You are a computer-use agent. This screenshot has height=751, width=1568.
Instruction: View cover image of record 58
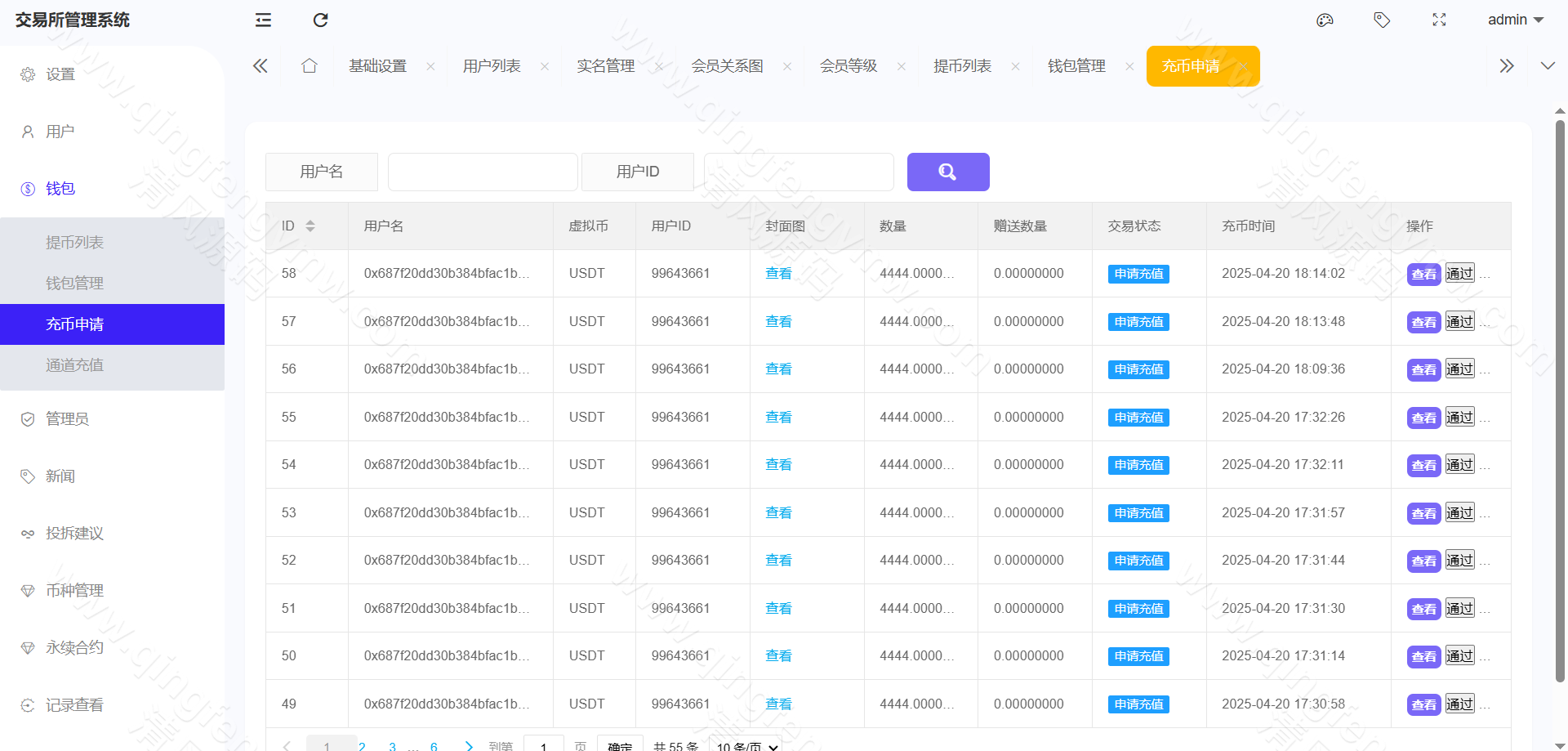(778, 273)
